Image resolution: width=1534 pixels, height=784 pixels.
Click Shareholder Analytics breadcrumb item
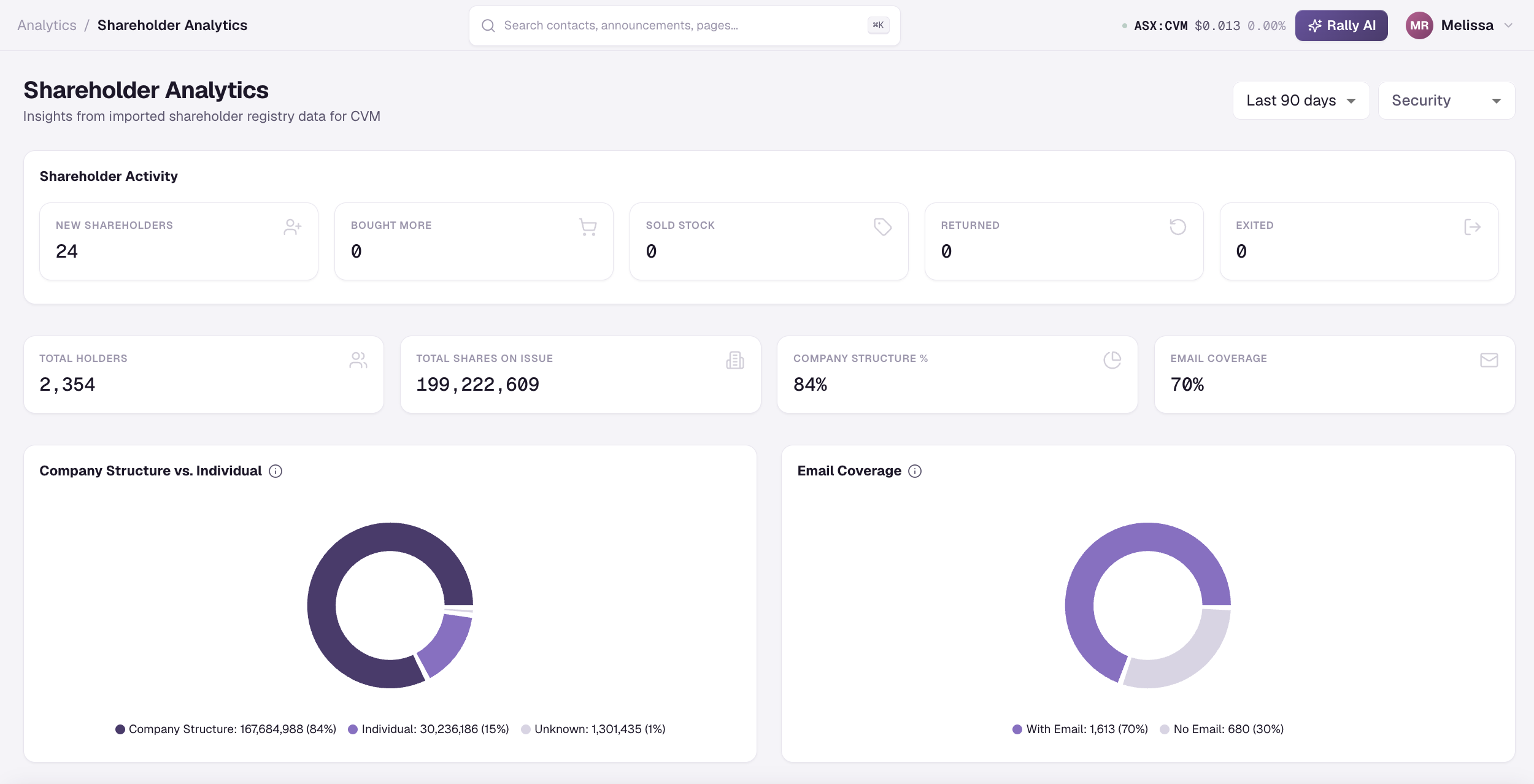pos(172,25)
